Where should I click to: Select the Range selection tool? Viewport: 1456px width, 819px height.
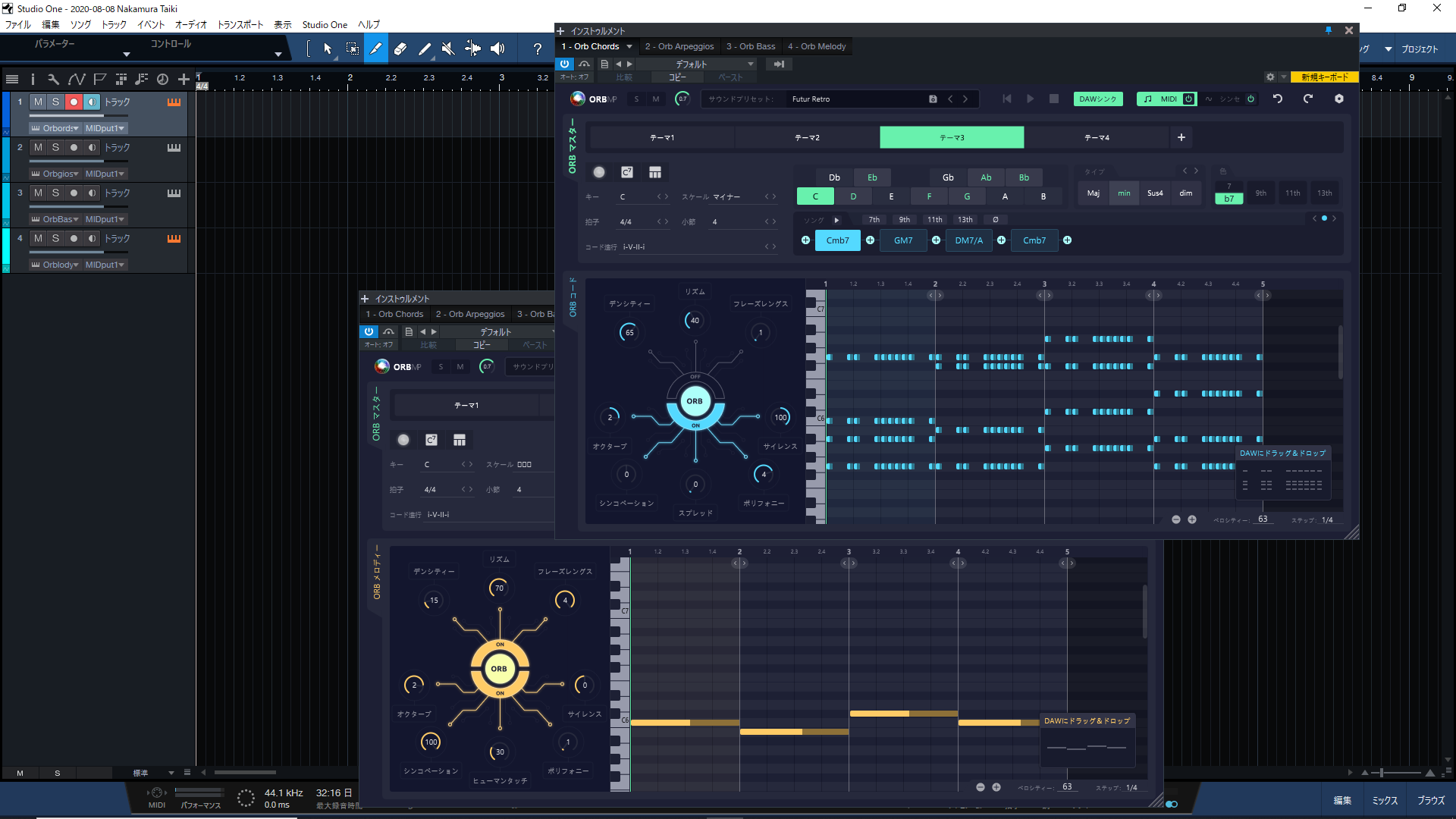(353, 49)
